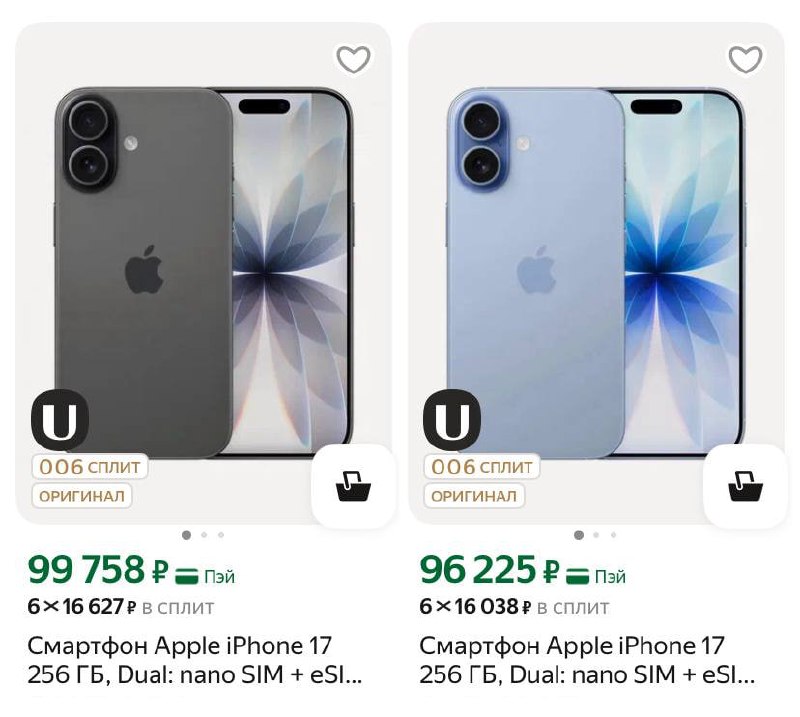Click the 006 СПЛИТ badge on blue iPhone

(482, 467)
